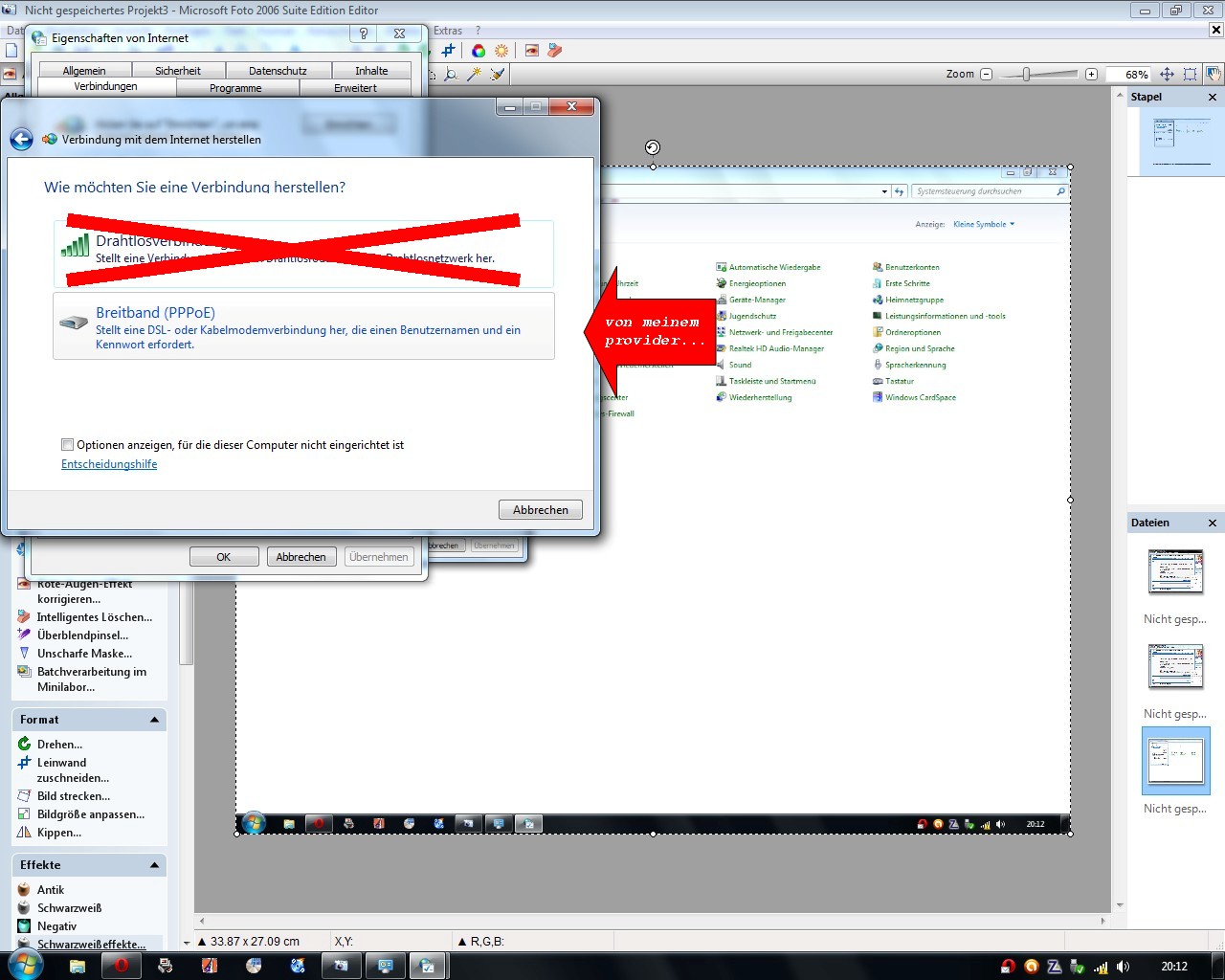Click the color wheel adjustment icon
This screenshot has width=1225, height=980.
point(479,51)
